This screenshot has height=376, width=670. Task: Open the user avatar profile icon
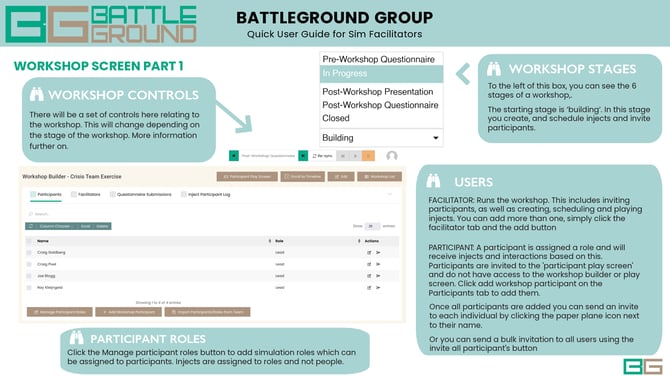click(392, 156)
